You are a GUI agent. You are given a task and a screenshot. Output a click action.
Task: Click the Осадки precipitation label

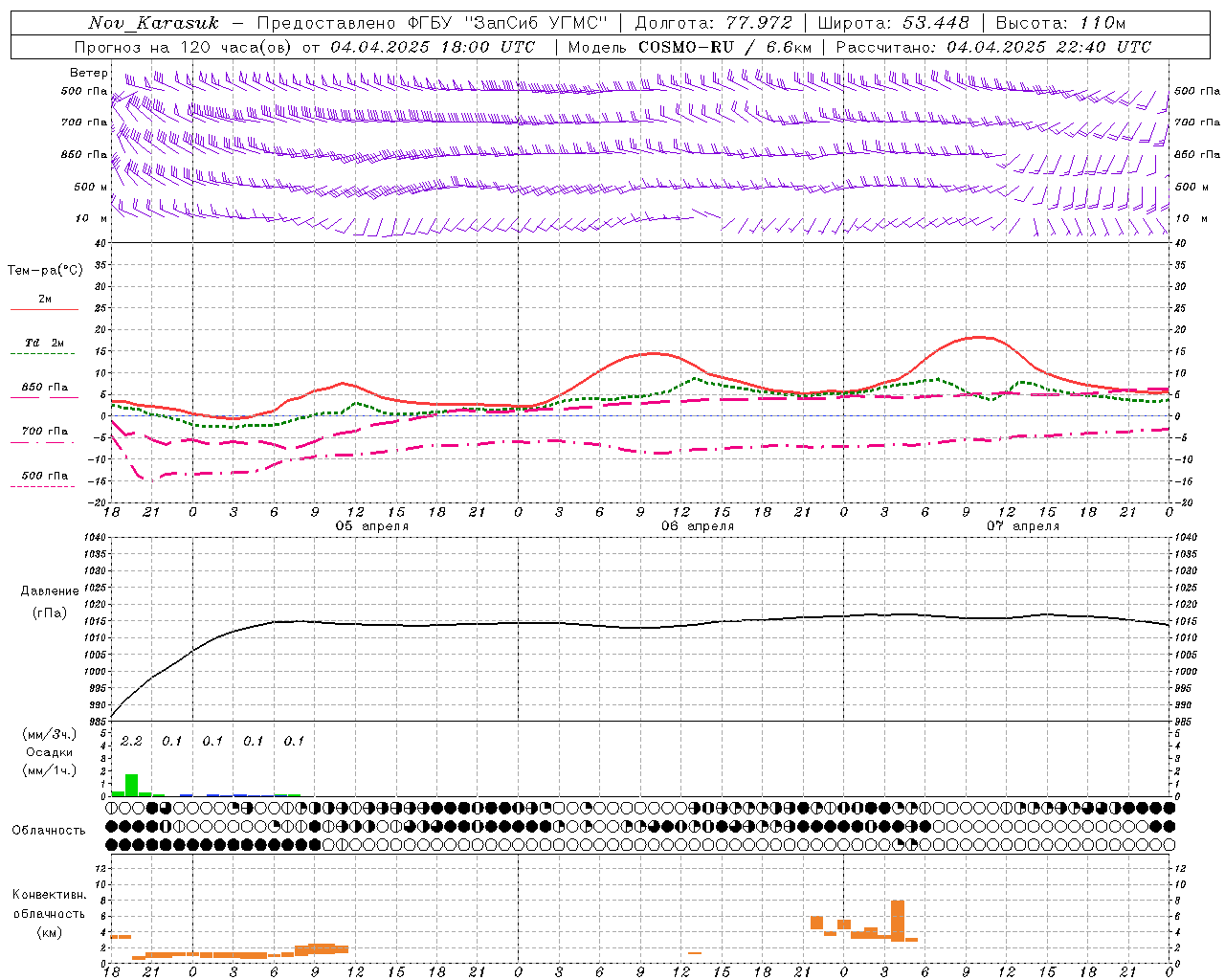pos(50,752)
